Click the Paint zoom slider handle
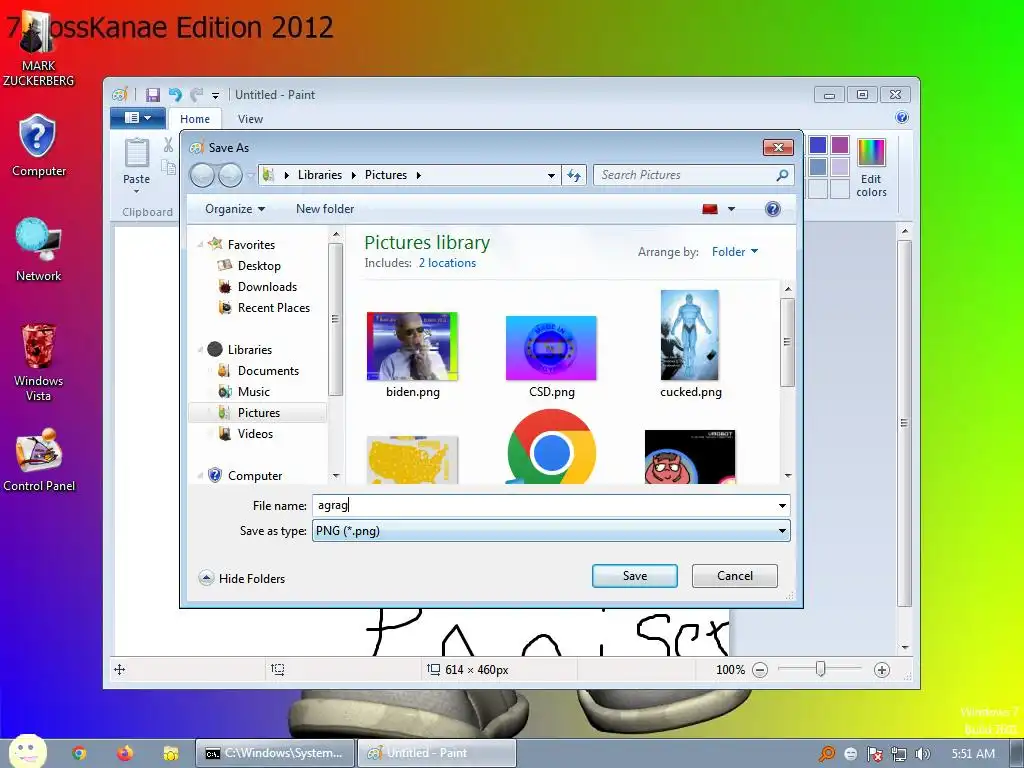Screen dimensions: 1024x768 tap(820, 669)
